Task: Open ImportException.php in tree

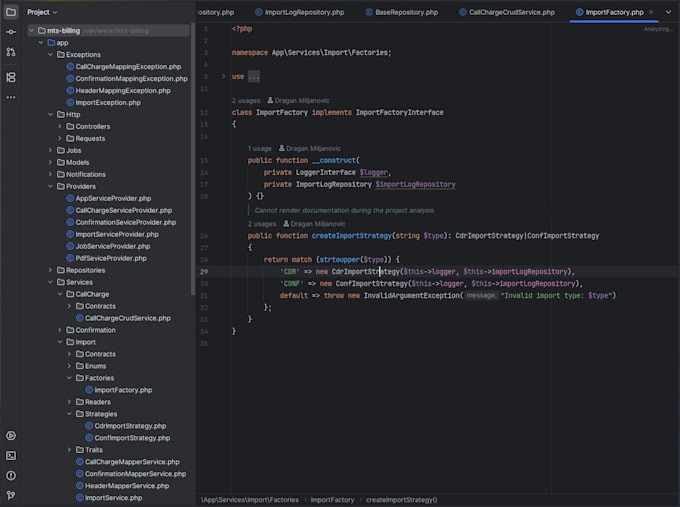Action: [103, 103]
